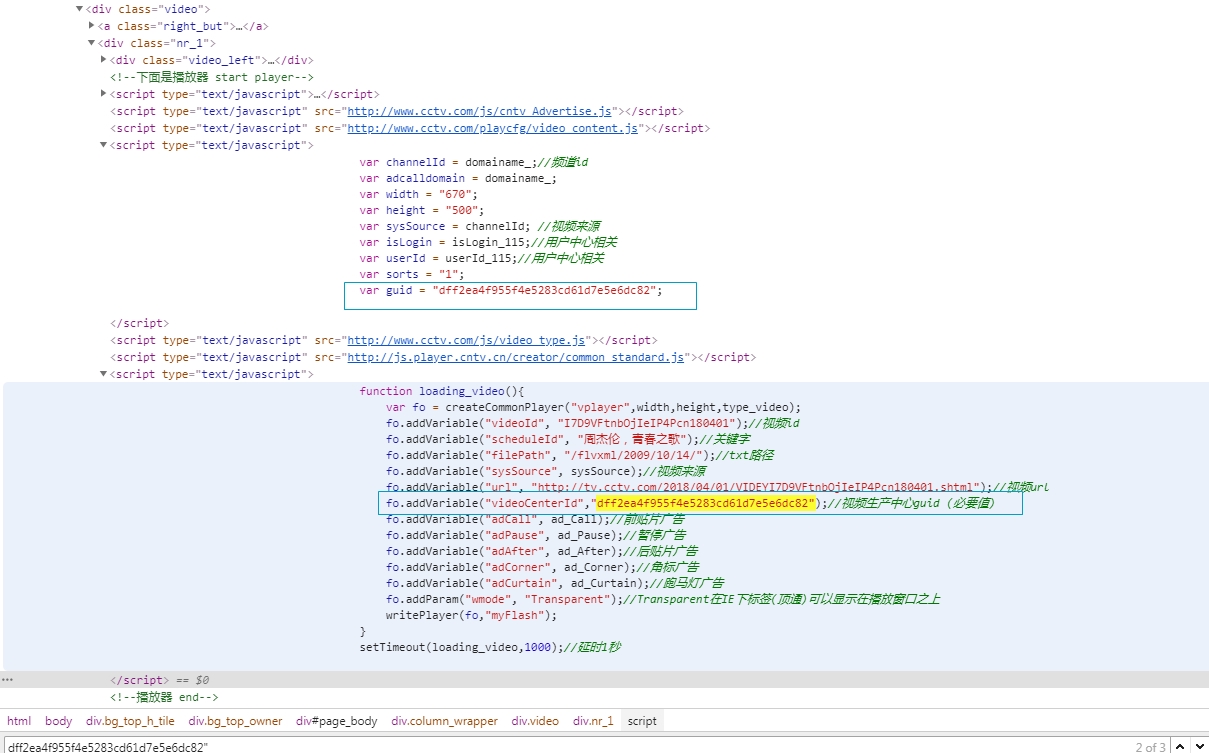Click the line var guid = "dff2ea4f..."
Viewport: 1209px width, 753px height.
tap(511, 290)
